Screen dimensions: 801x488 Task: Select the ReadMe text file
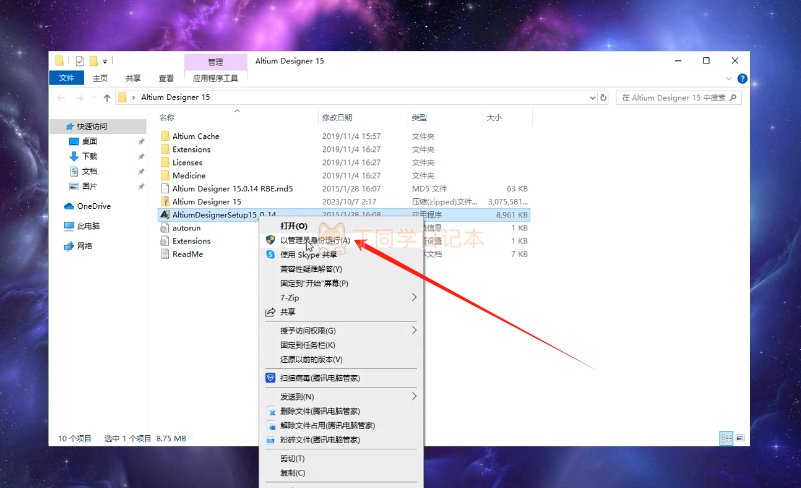[187, 254]
